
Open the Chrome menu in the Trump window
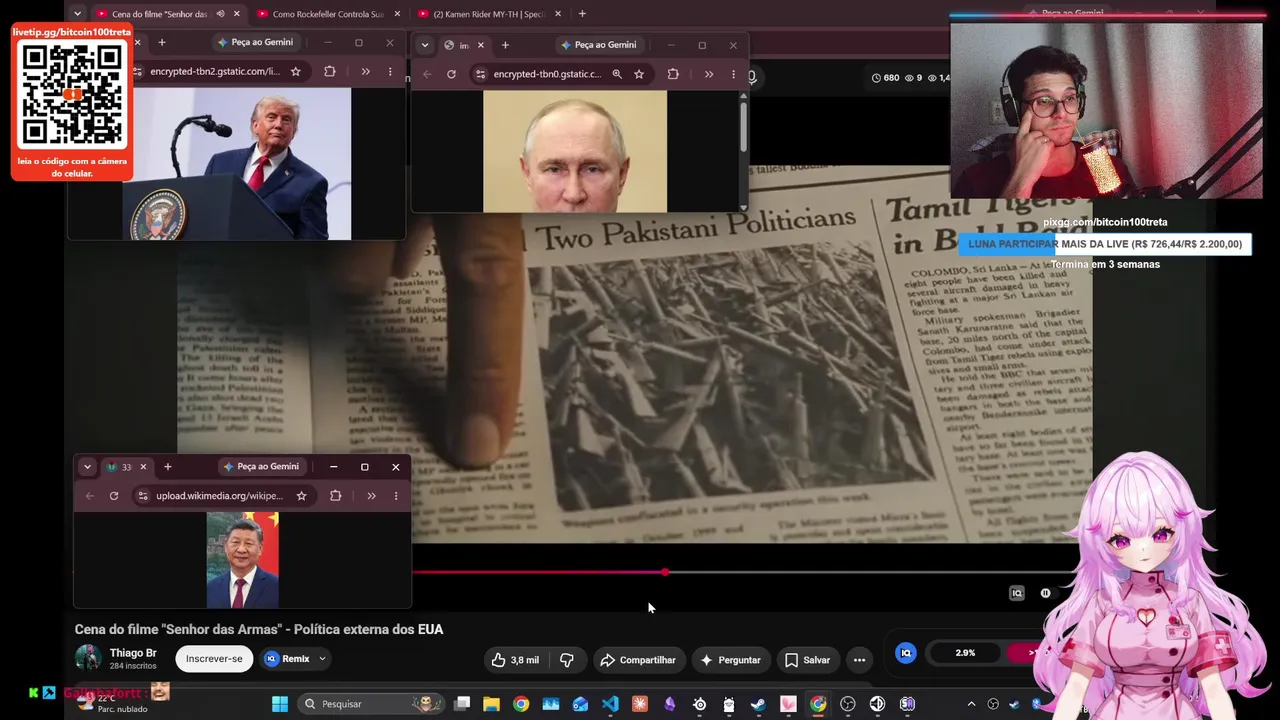tap(390, 72)
